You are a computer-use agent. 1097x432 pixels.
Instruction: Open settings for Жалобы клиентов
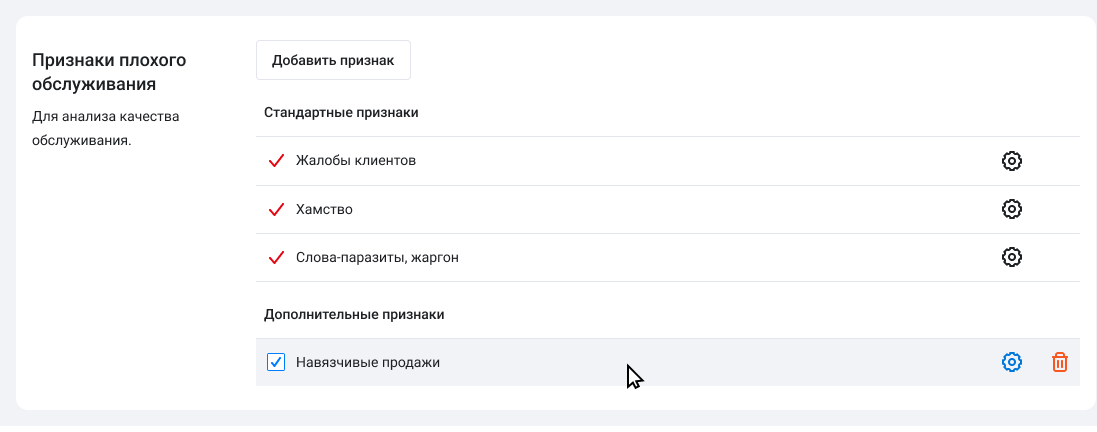click(x=1011, y=161)
